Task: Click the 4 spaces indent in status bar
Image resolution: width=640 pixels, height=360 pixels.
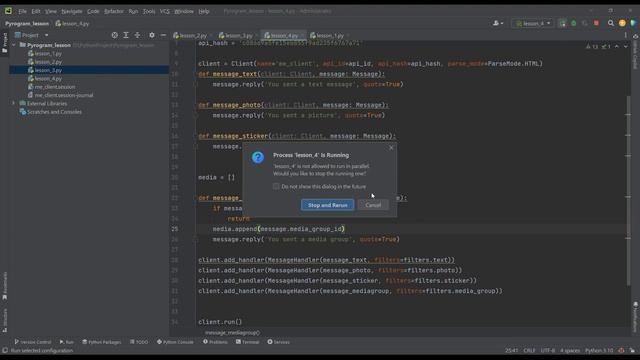Action: [x=570, y=351]
